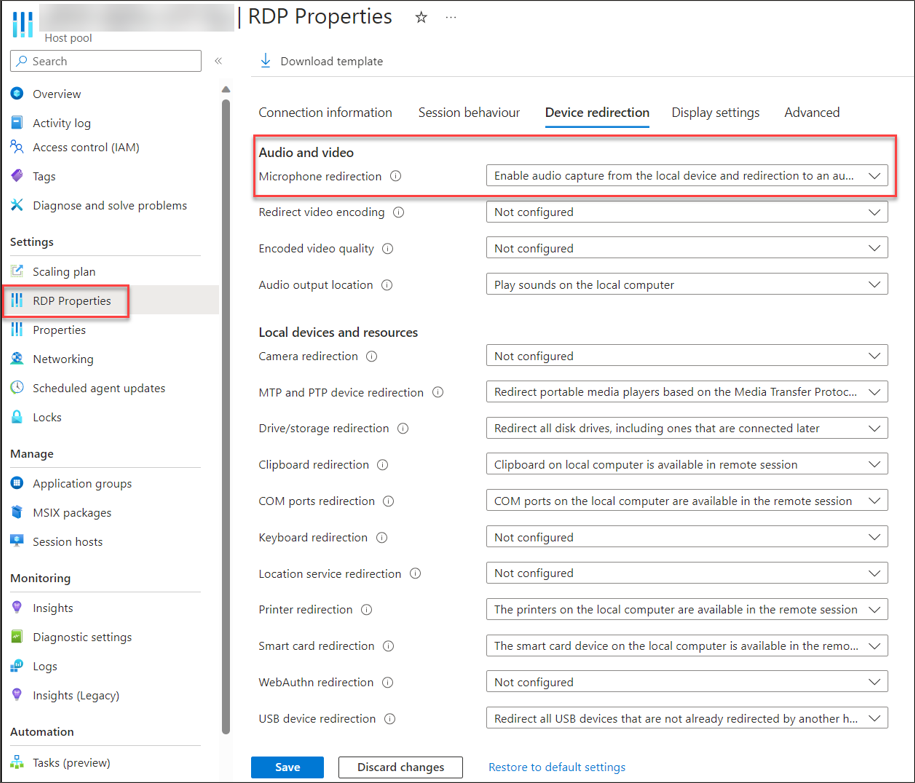The image size is (915, 783).
Task: Open the Location service redirection dropdown
Action: click(687, 573)
